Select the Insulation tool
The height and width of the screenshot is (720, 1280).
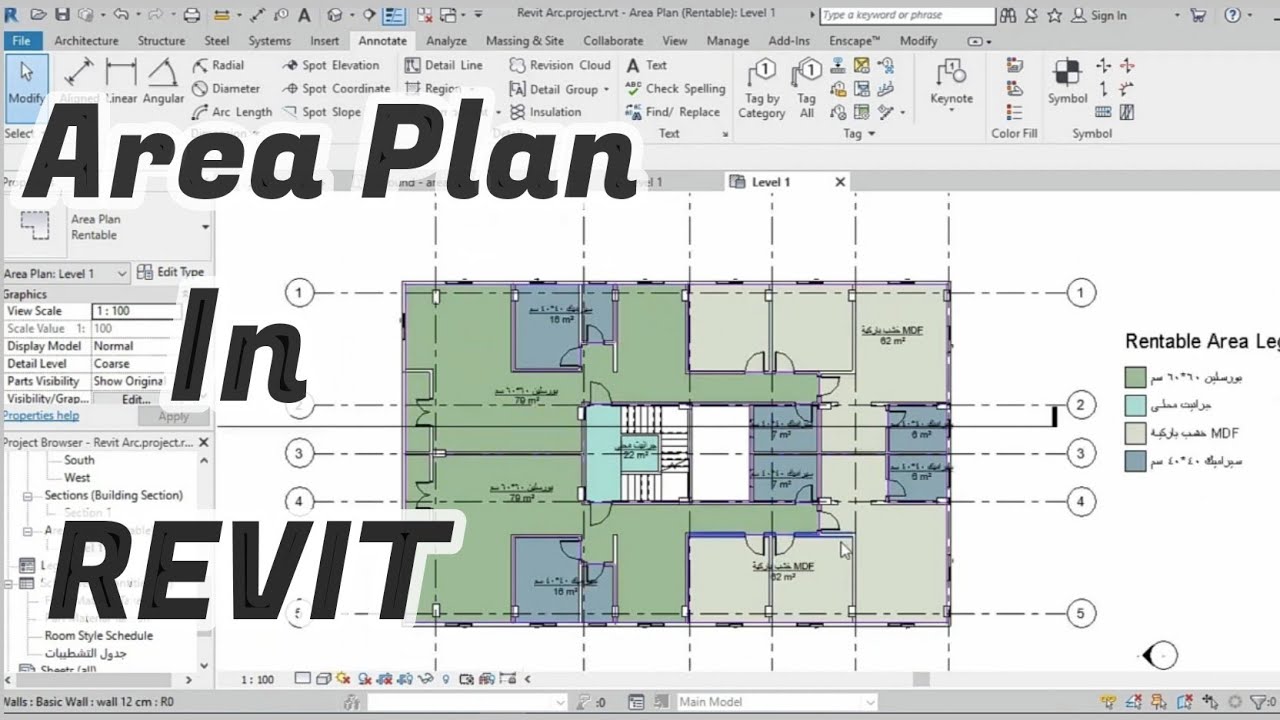point(545,112)
